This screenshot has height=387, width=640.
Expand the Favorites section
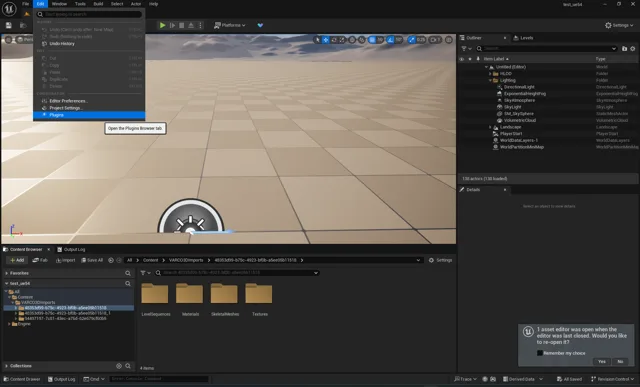7,273
